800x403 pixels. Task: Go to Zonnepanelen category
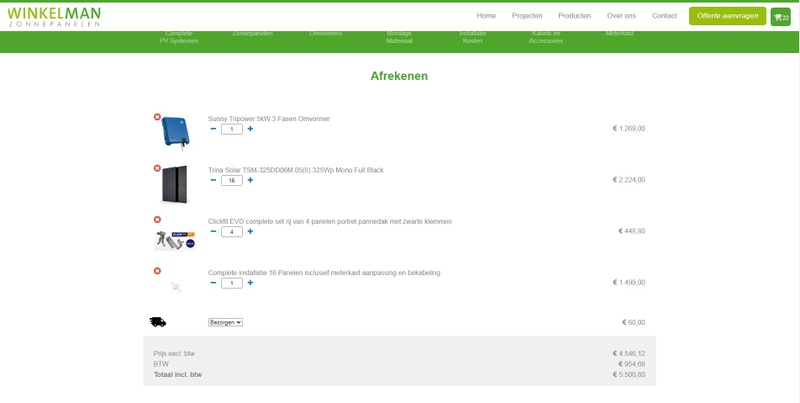pos(252,34)
